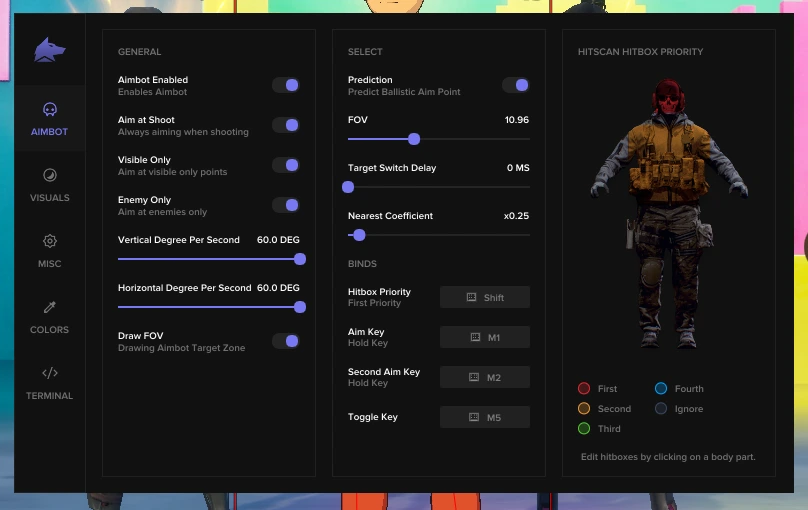Image resolution: width=808 pixels, height=510 pixels.
Task: Select the blue Fourth priority circle
Action: click(x=661, y=388)
